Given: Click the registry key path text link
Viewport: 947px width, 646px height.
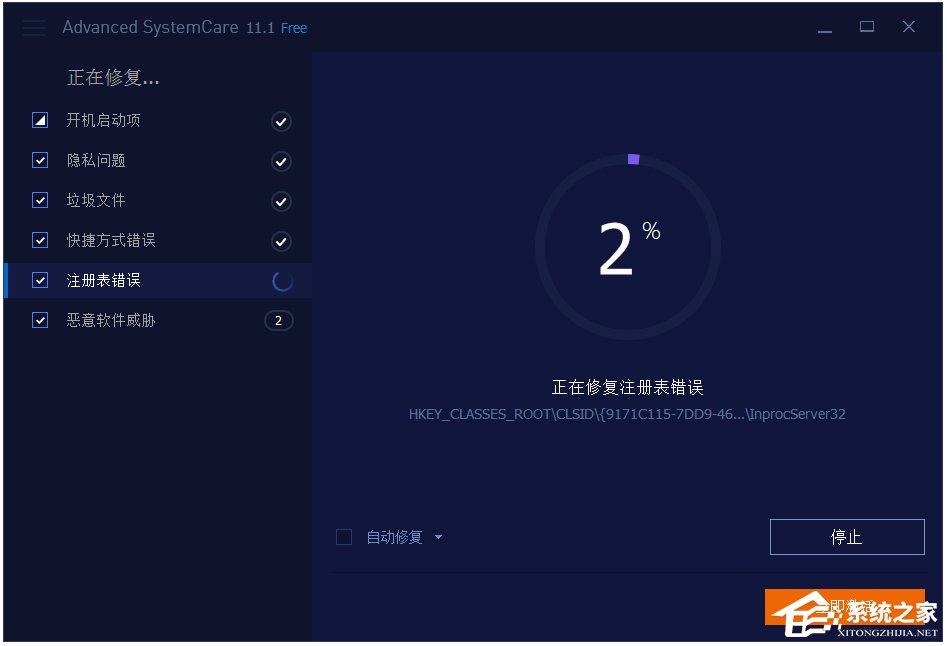Looking at the screenshot, I should 627,413.
